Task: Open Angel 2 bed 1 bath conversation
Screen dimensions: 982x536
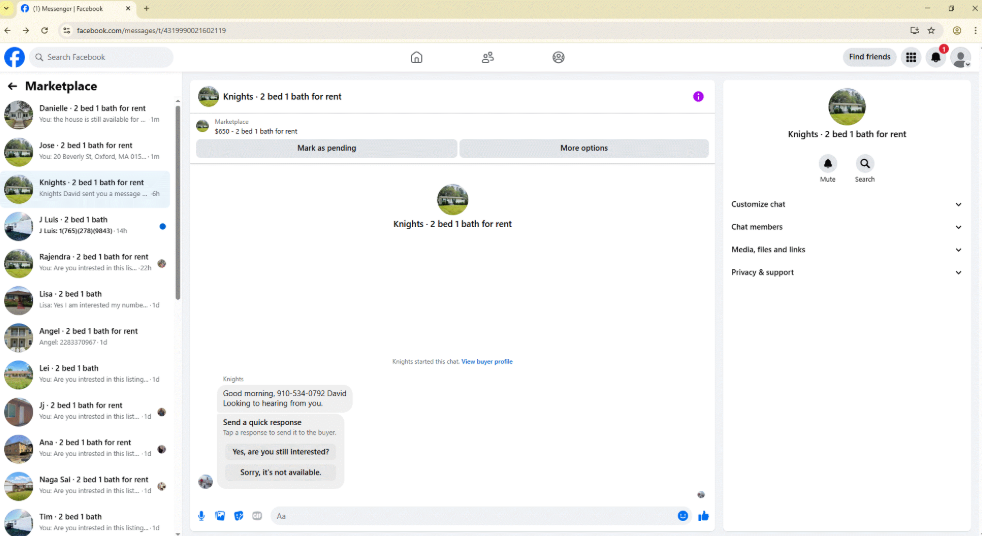Action: point(86,337)
